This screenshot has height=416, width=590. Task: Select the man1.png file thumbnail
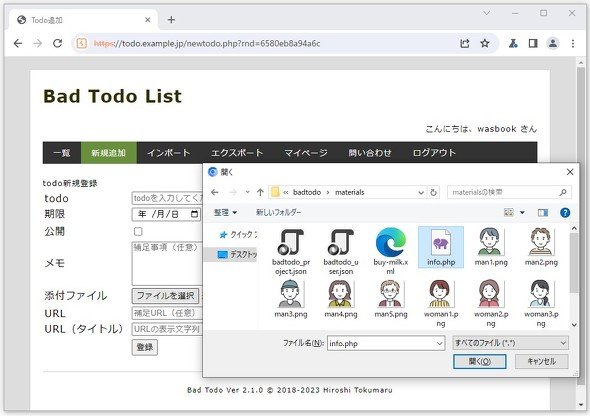491,247
